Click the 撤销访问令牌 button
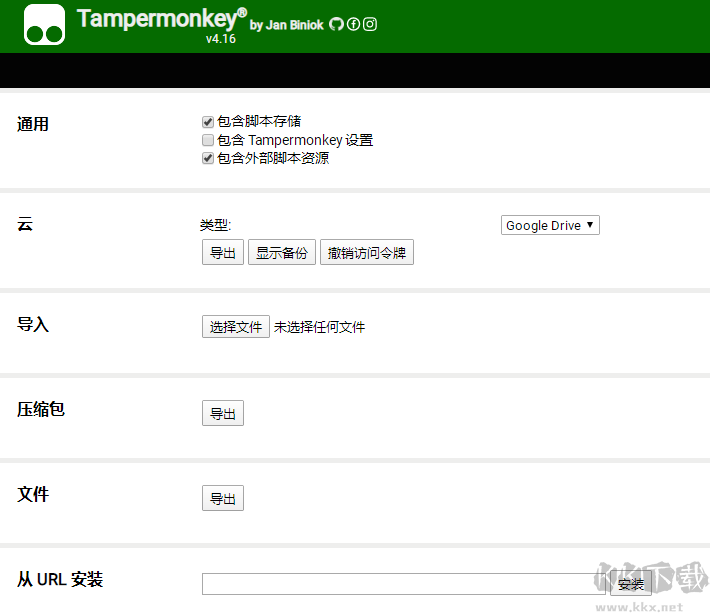The image size is (710, 614). [x=366, y=253]
